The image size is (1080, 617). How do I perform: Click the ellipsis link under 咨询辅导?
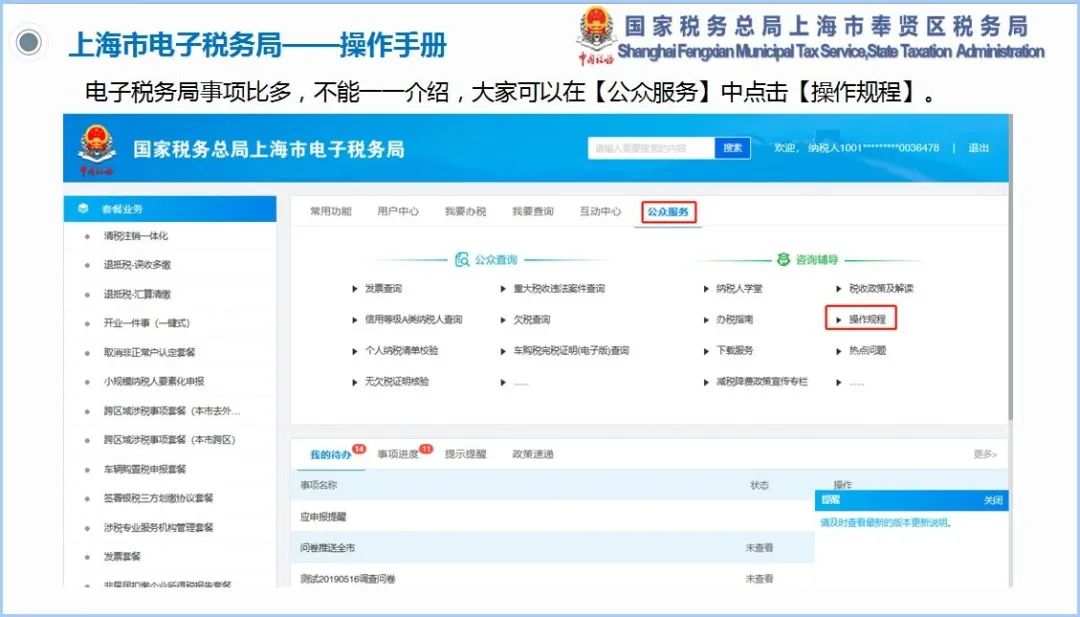pos(856,383)
